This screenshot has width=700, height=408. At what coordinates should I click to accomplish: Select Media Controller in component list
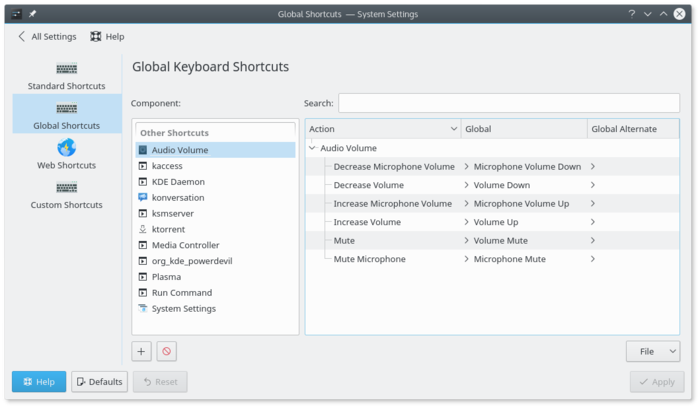point(185,245)
